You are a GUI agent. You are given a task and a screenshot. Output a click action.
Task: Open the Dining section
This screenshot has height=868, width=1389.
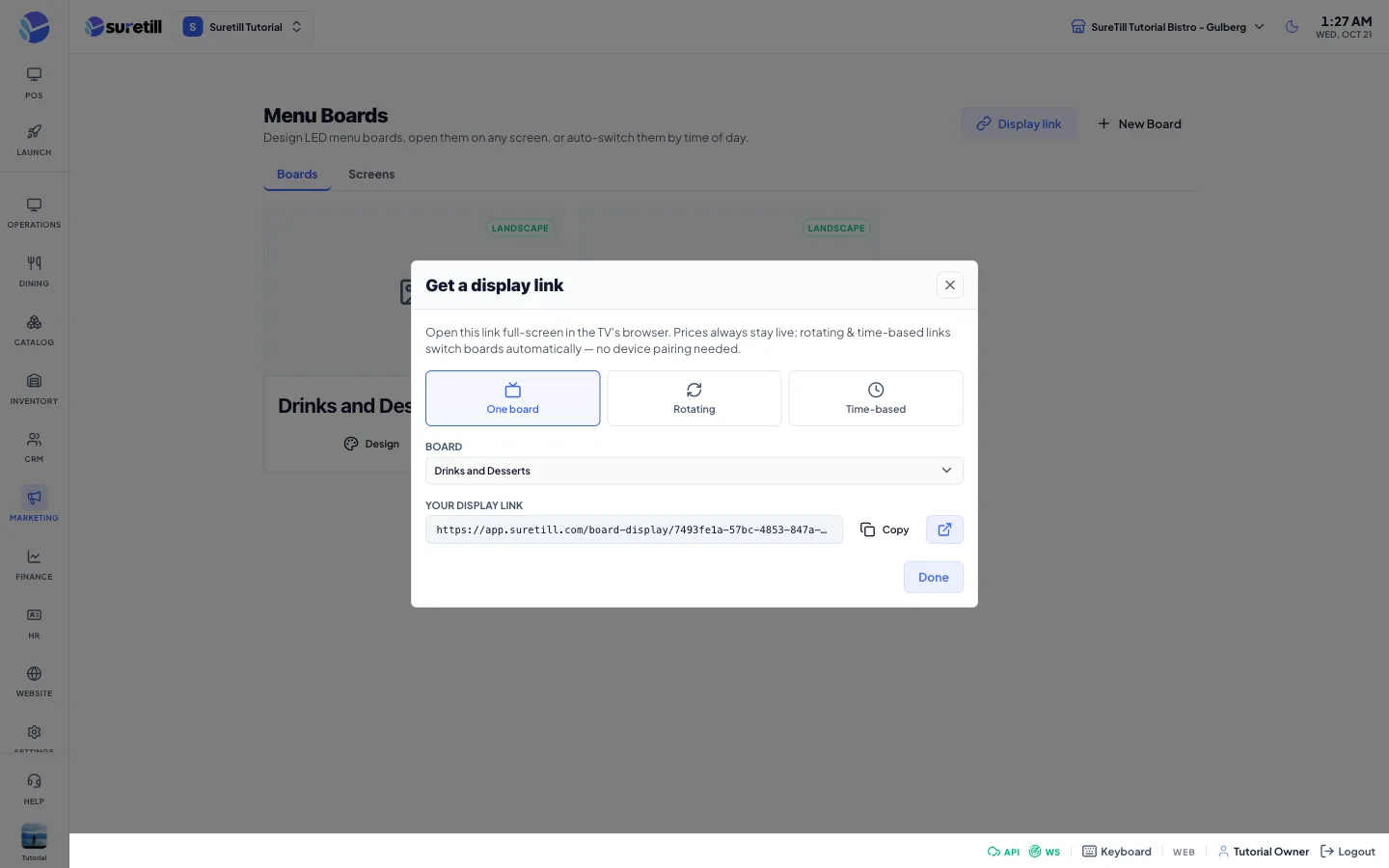(x=34, y=272)
